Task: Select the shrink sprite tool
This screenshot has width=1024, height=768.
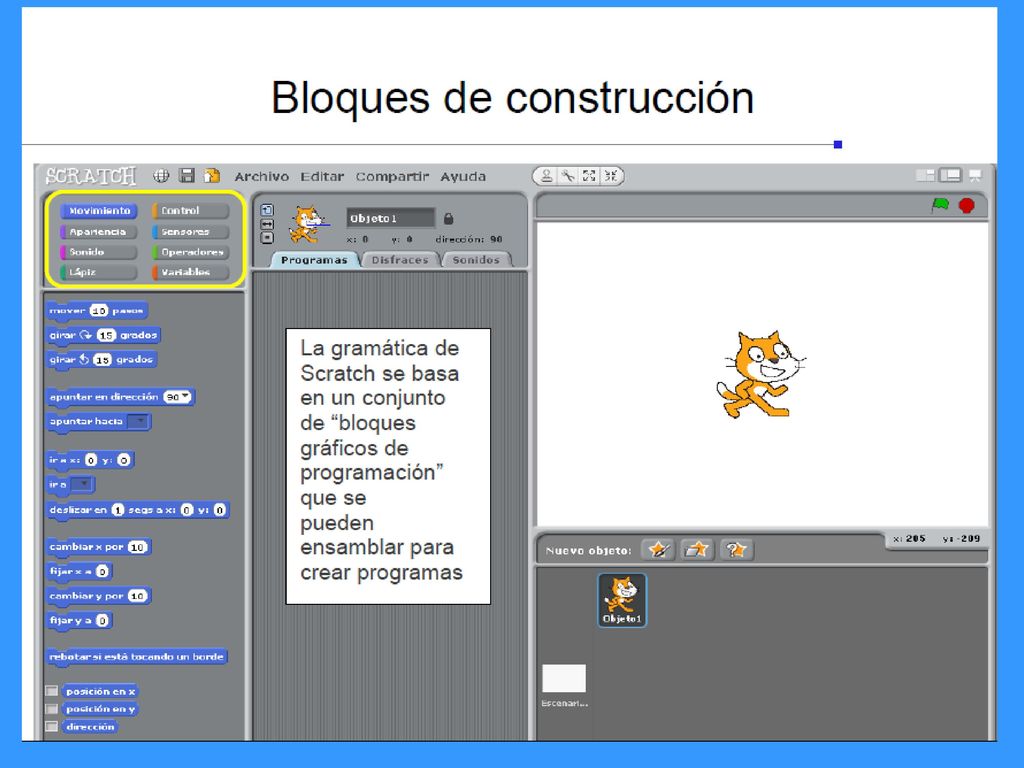Action: [611, 176]
